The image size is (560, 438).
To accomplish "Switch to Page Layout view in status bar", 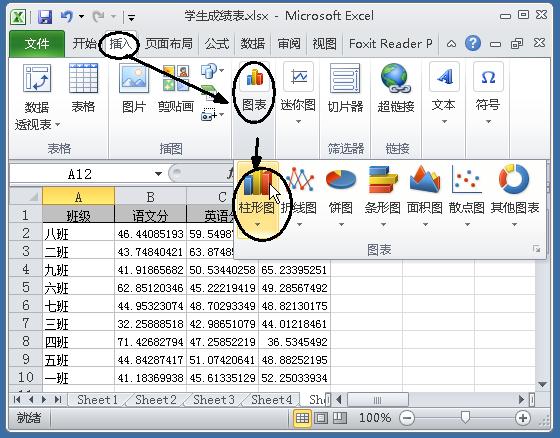I will coord(321,418).
